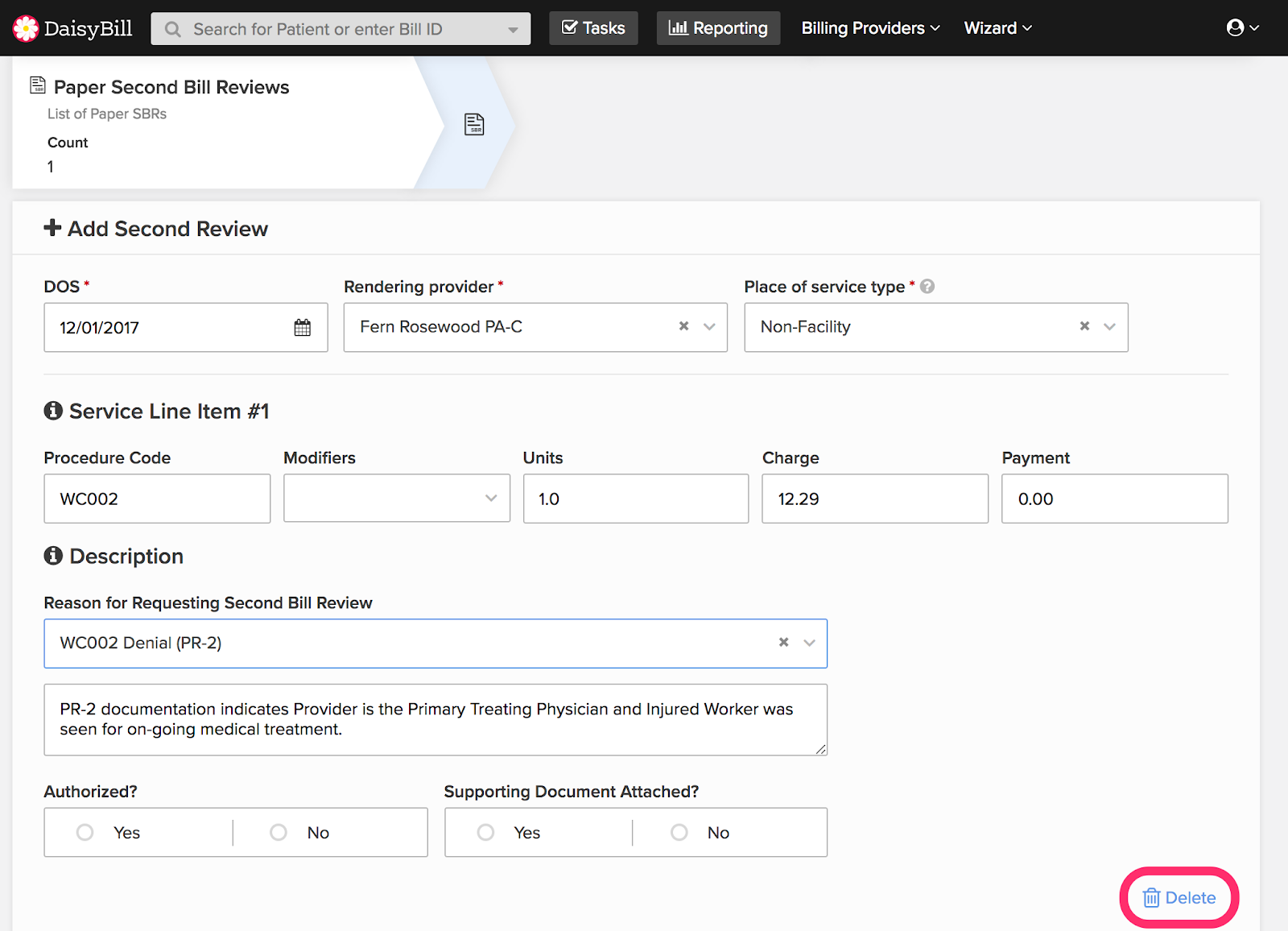The height and width of the screenshot is (931, 1288).
Task: Click the Paper SBR document icon in arrow
Action: 474,124
